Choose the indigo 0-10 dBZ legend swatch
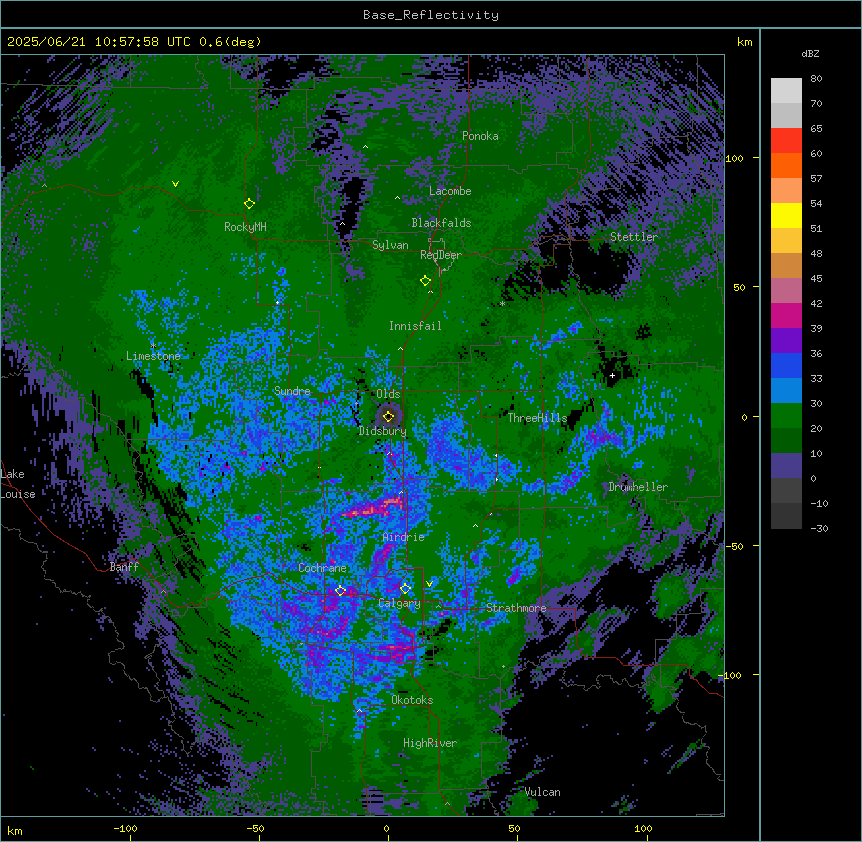862x842 pixels. [786, 466]
